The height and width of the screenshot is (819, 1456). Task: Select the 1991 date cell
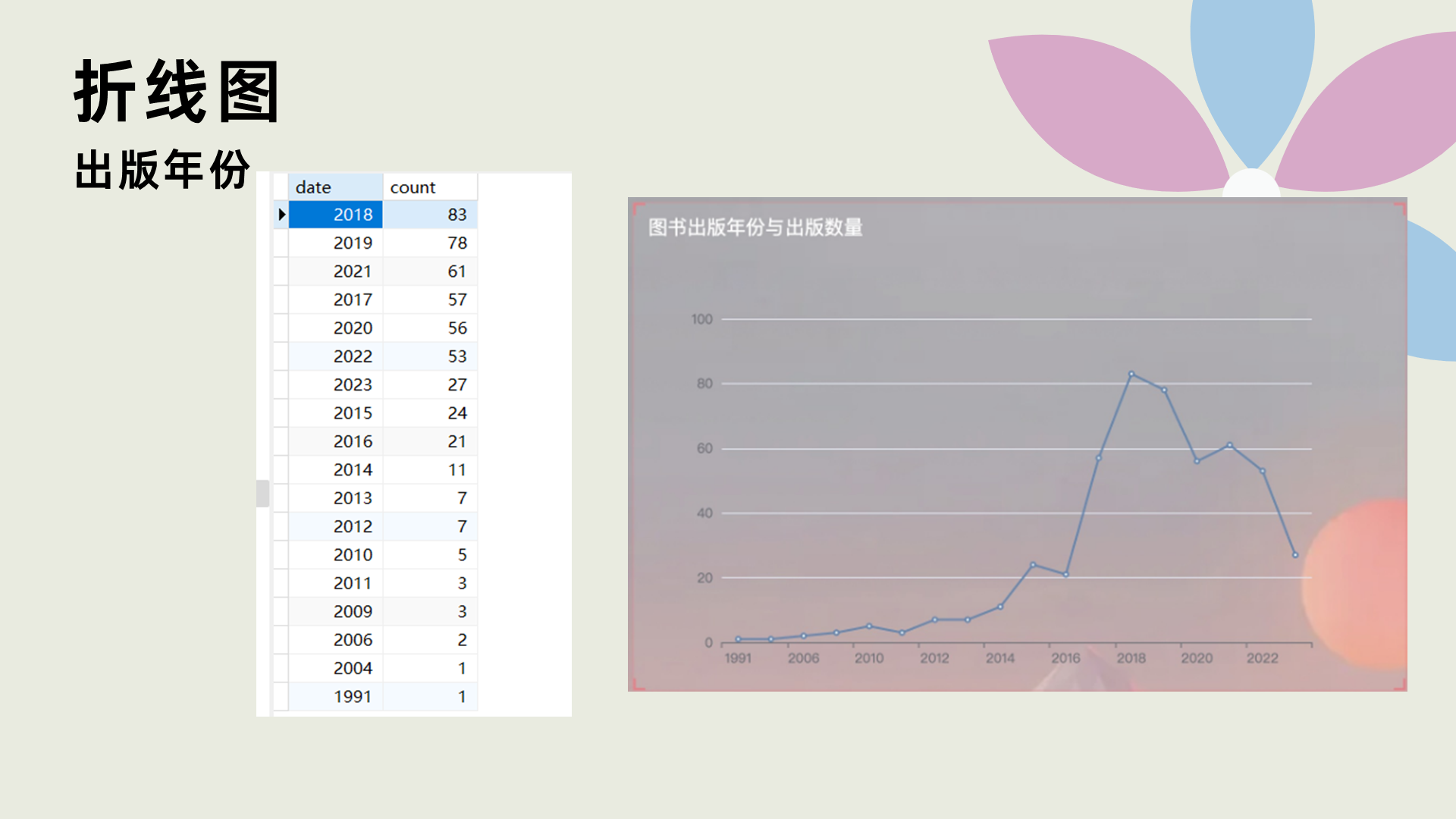335,697
